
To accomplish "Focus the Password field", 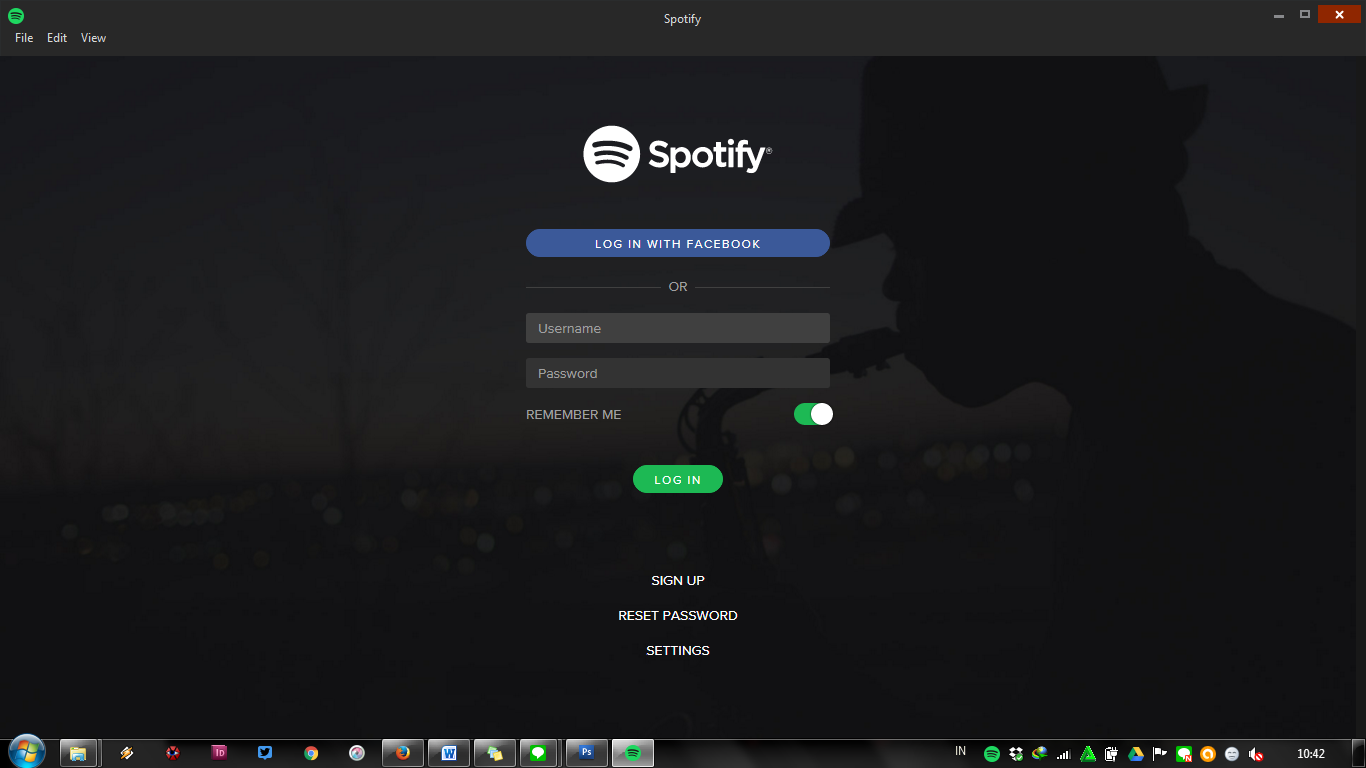I will click(678, 373).
